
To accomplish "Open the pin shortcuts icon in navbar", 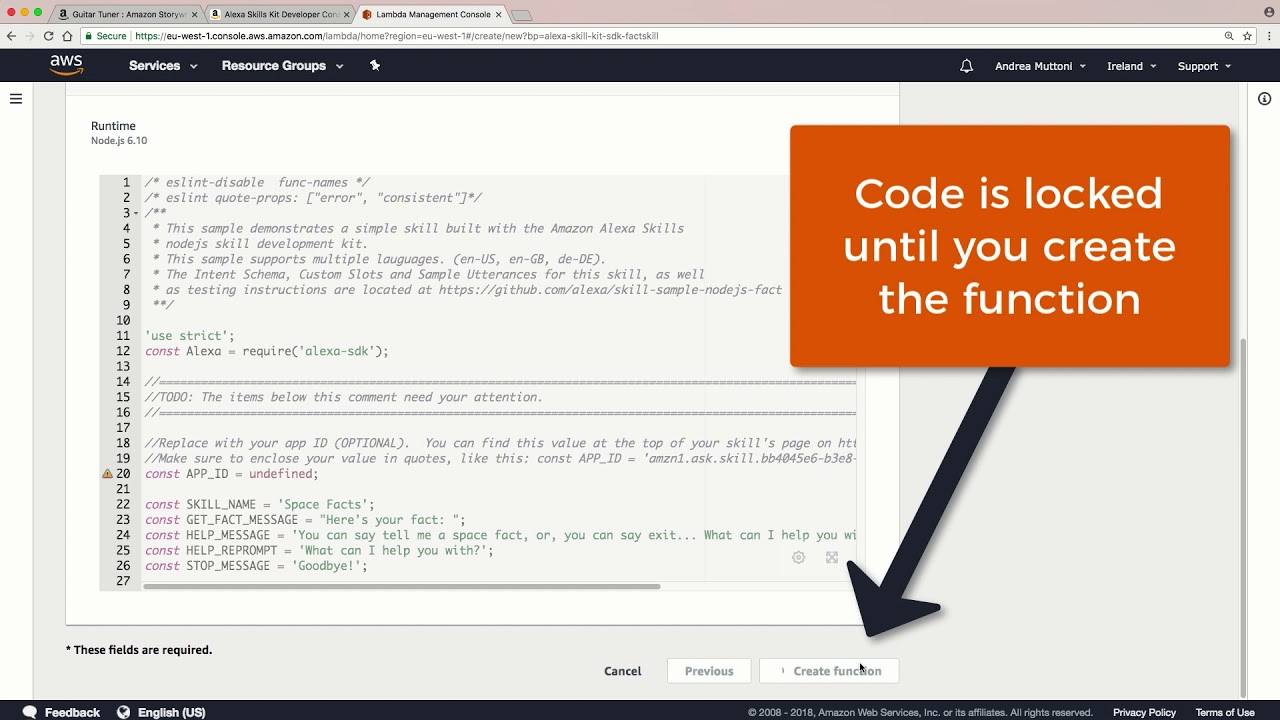I will tap(375, 65).
